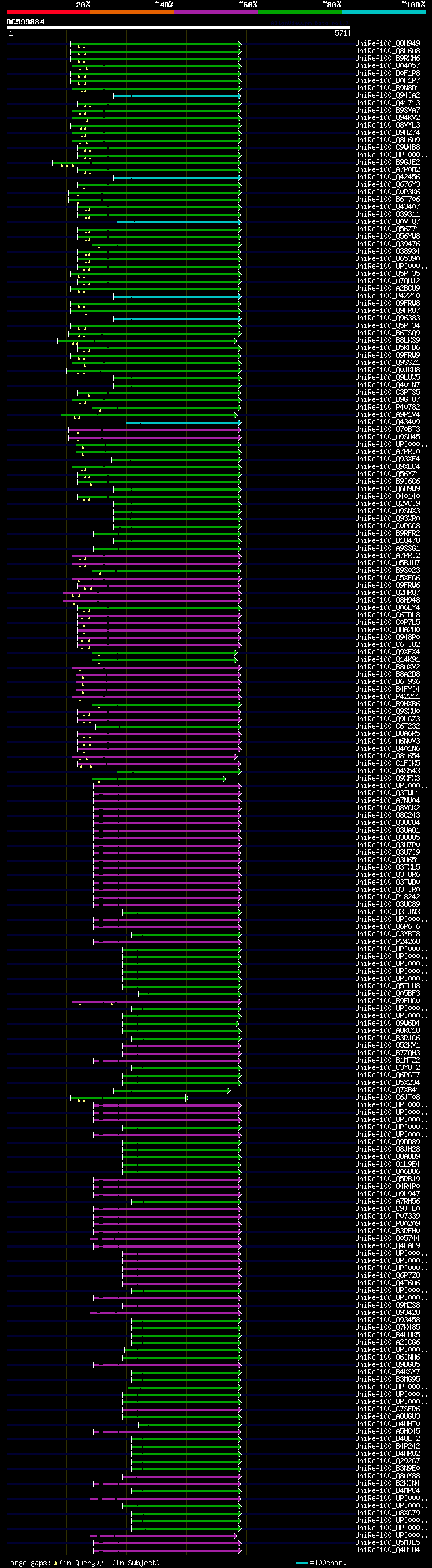Click the query end position 571

(x=341, y=33)
